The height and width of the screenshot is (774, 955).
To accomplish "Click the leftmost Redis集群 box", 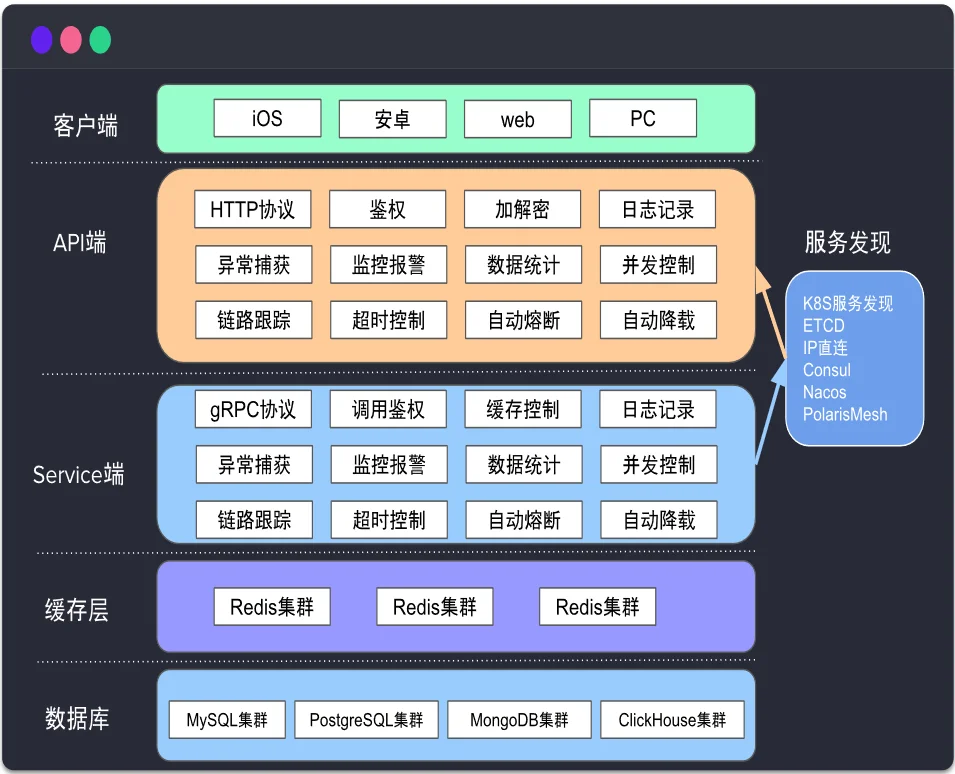I will coord(272,607).
